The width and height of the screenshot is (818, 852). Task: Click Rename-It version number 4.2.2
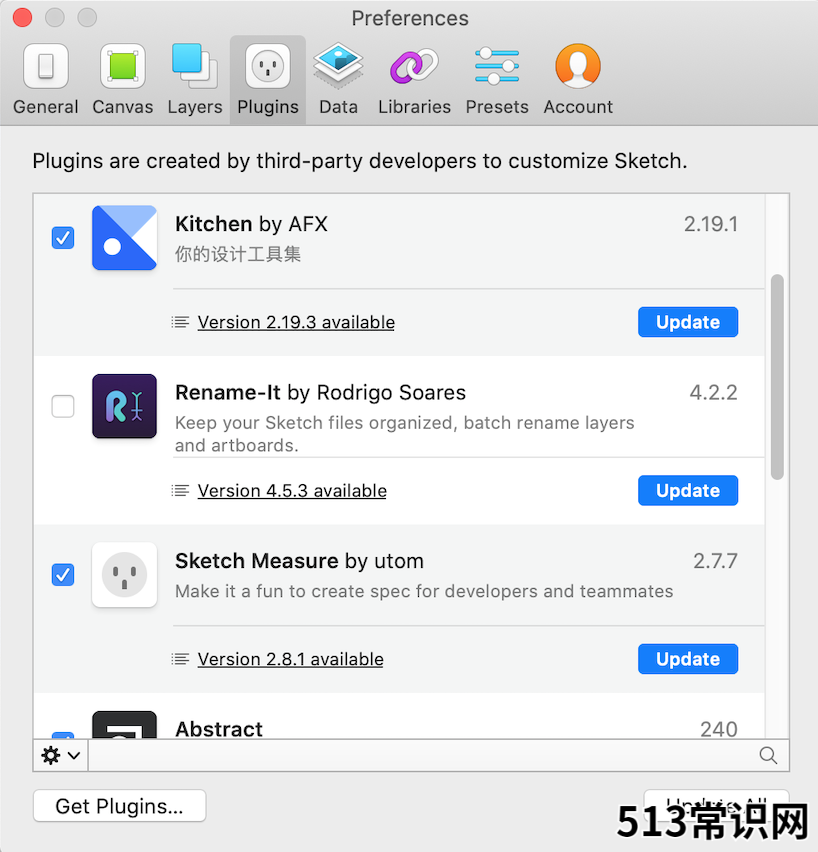[713, 392]
